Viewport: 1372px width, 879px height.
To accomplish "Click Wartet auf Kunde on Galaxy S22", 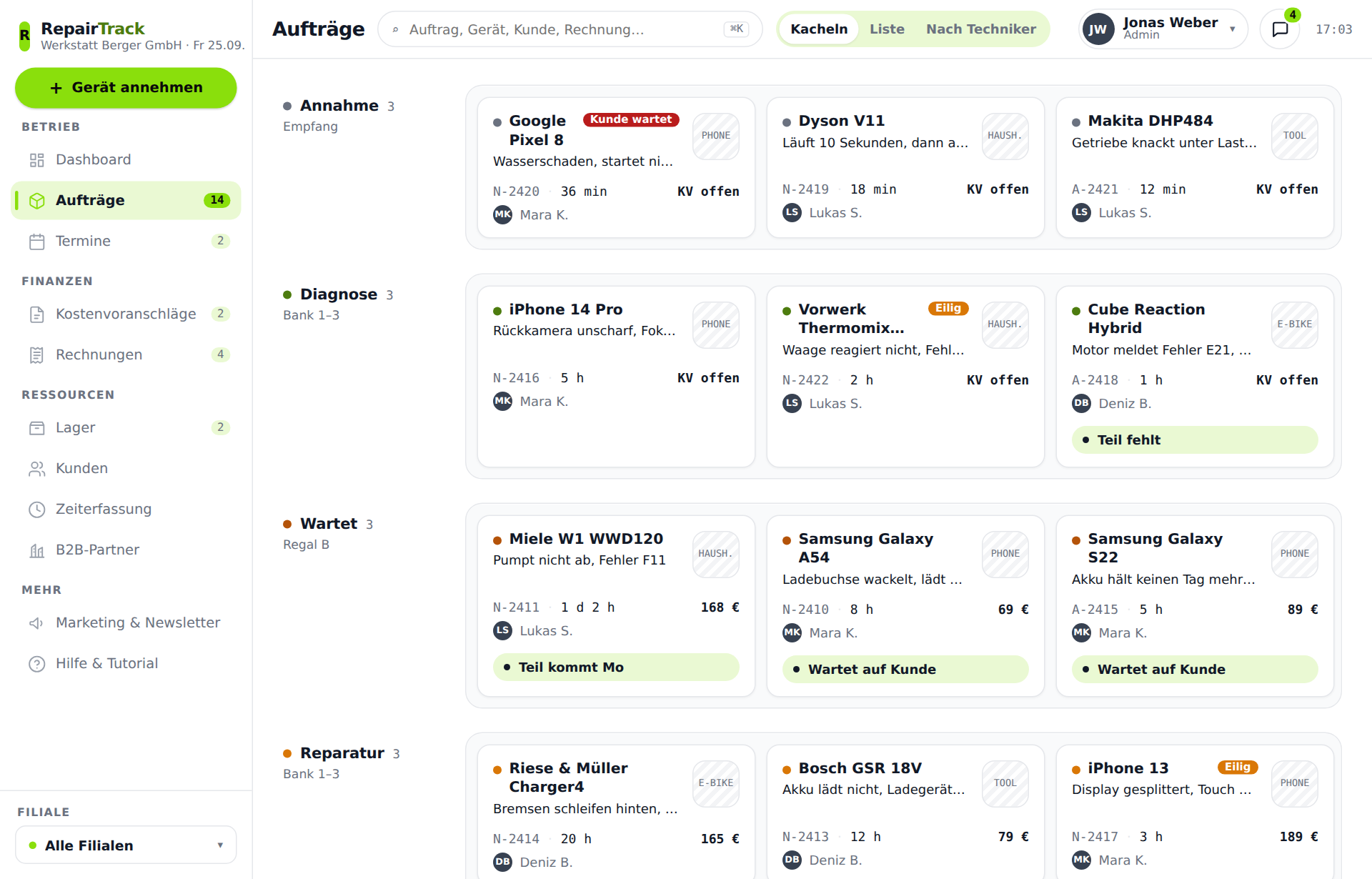I will pos(1195,670).
